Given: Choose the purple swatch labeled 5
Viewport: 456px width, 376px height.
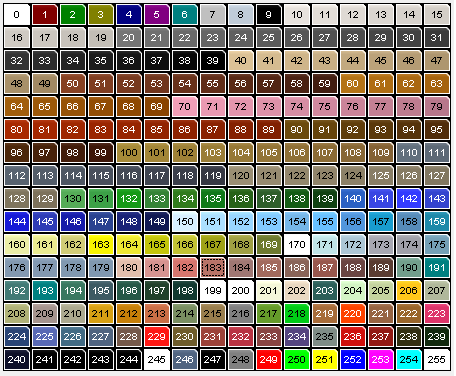Looking at the screenshot, I should click(157, 15).
